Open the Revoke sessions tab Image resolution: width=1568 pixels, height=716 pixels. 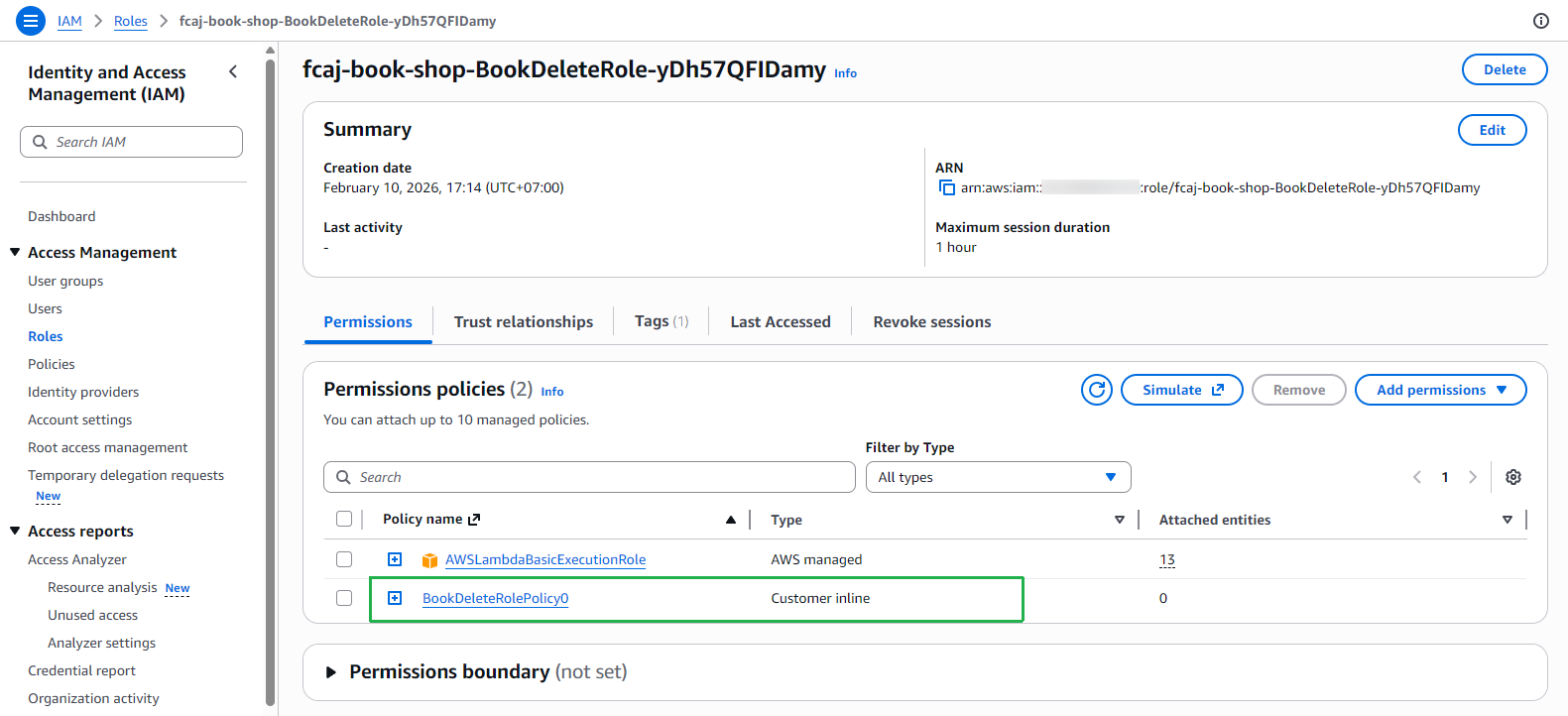click(x=932, y=321)
